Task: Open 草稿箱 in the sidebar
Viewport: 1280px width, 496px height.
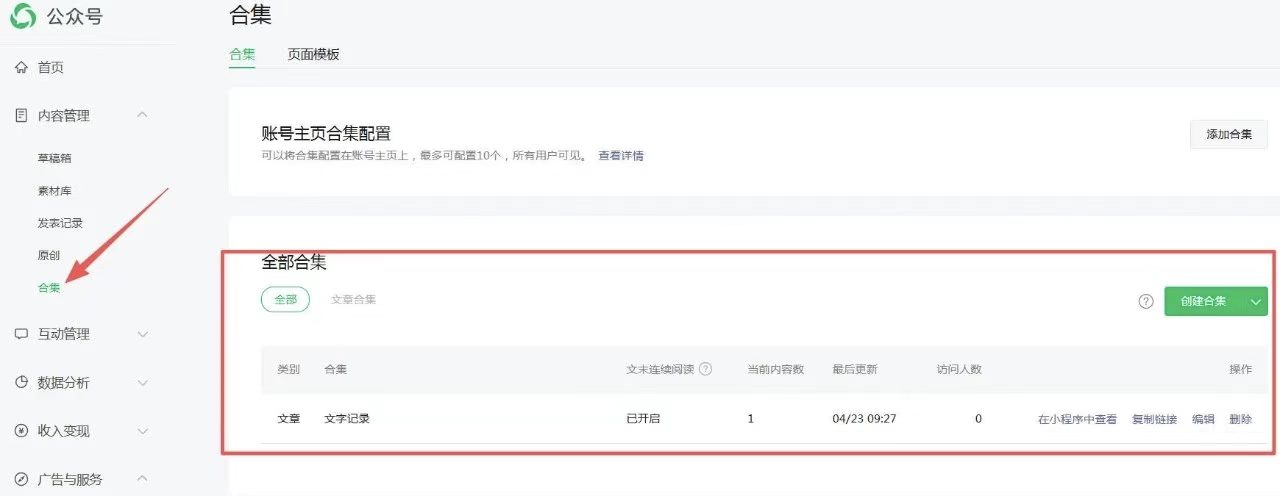Action: pos(55,158)
